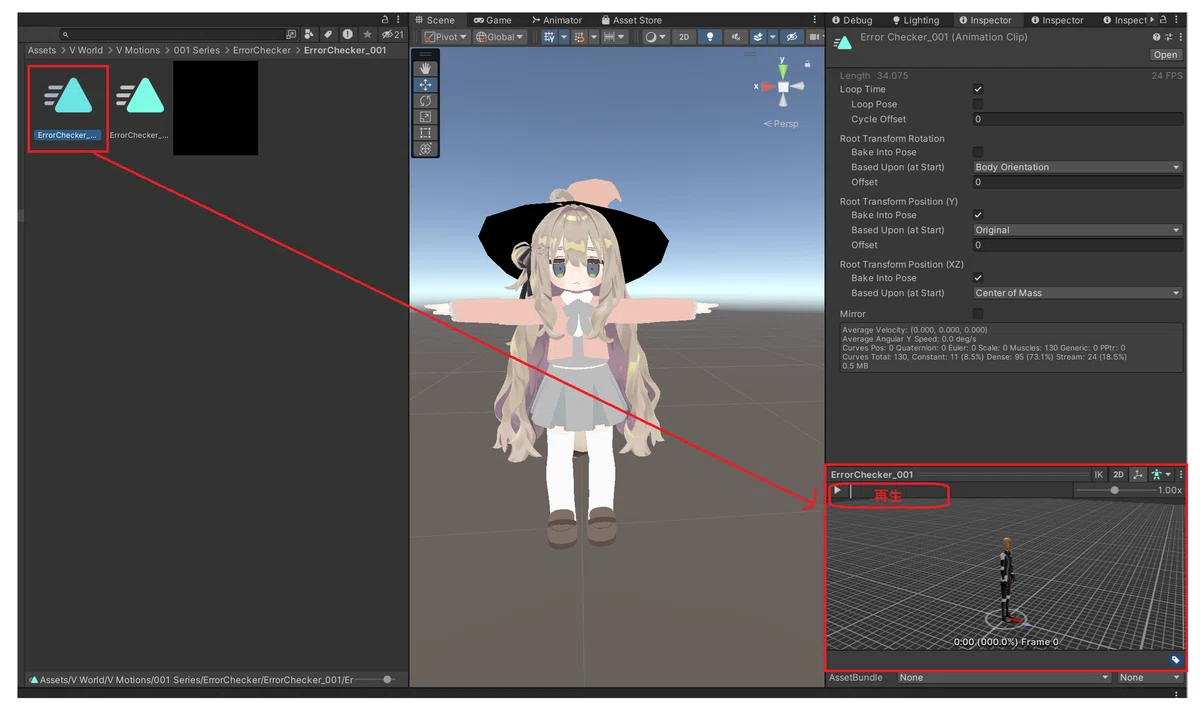1200x707 pixels.
Task: Toggle grid snapping magnet icon
Action: click(579, 37)
